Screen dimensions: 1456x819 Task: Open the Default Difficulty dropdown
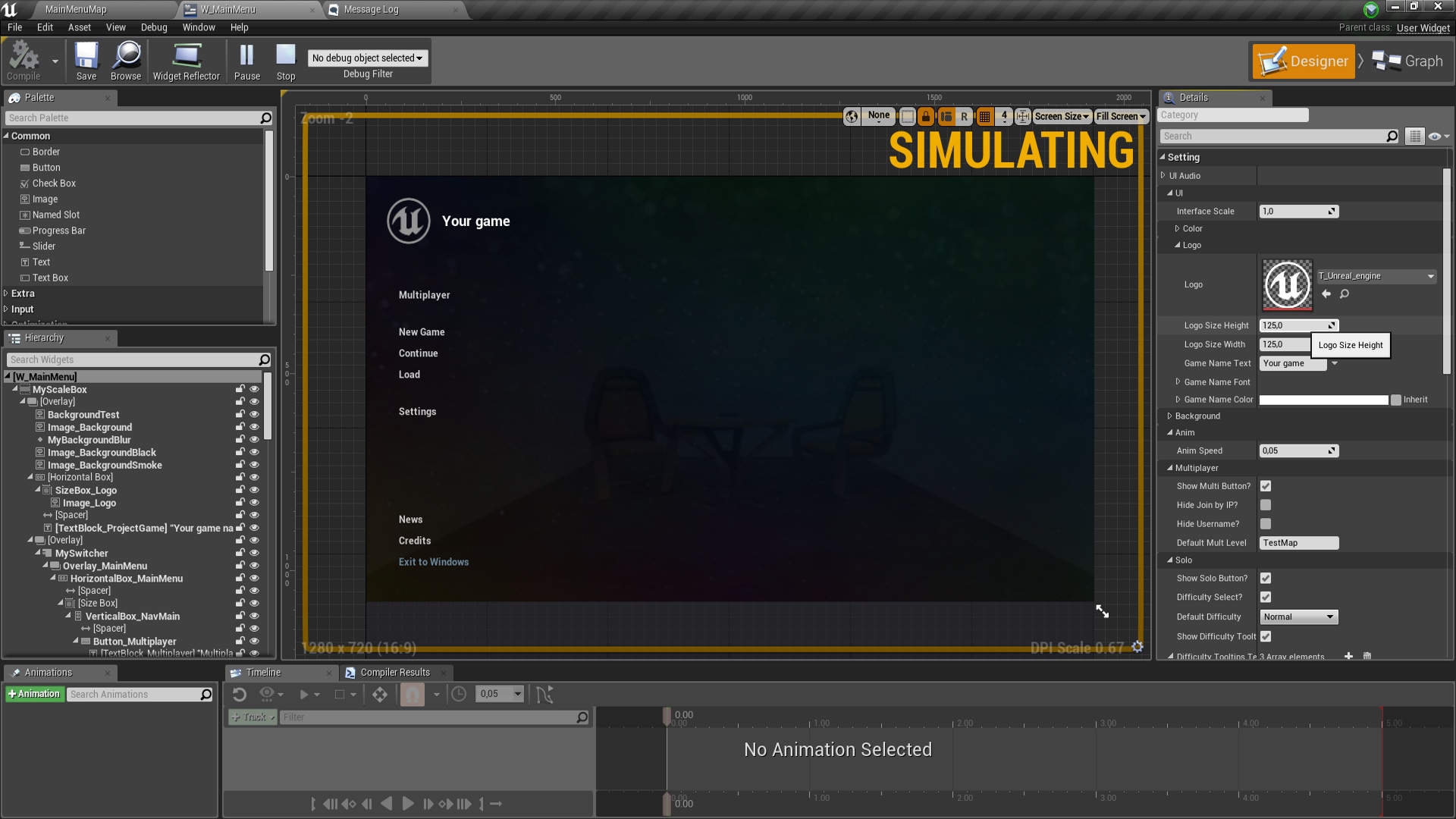click(x=1298, y=617)
